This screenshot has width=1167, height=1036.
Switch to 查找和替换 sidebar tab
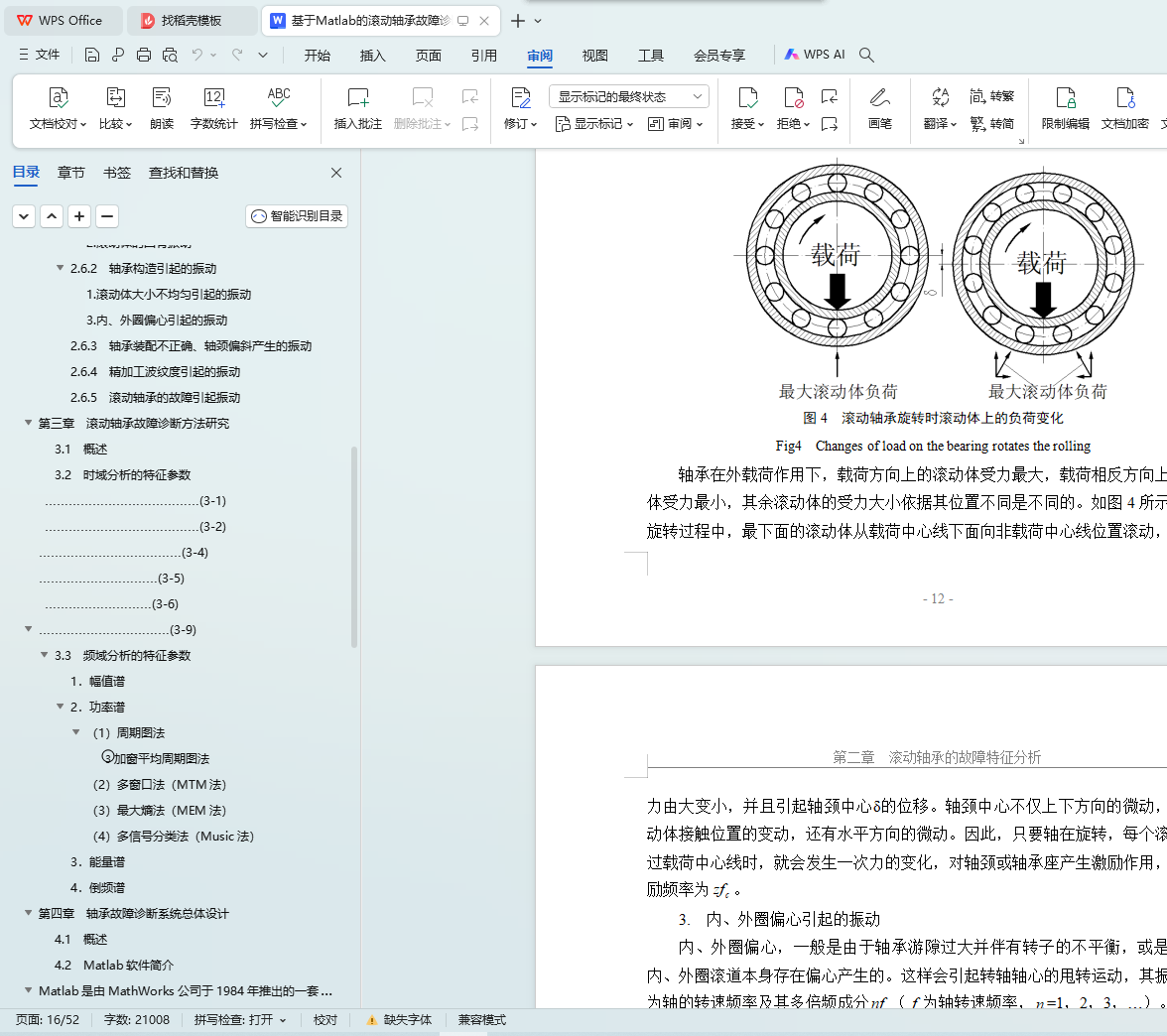(184, 173)
